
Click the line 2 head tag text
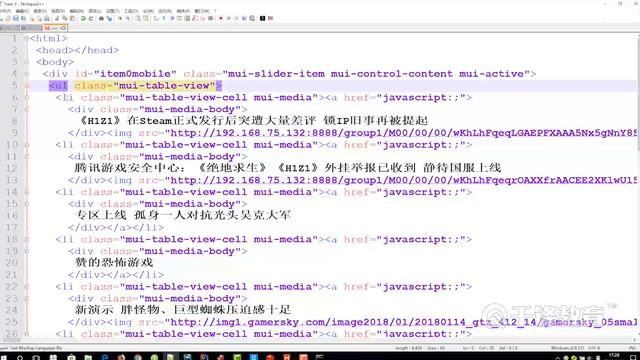tap(78, 50)
